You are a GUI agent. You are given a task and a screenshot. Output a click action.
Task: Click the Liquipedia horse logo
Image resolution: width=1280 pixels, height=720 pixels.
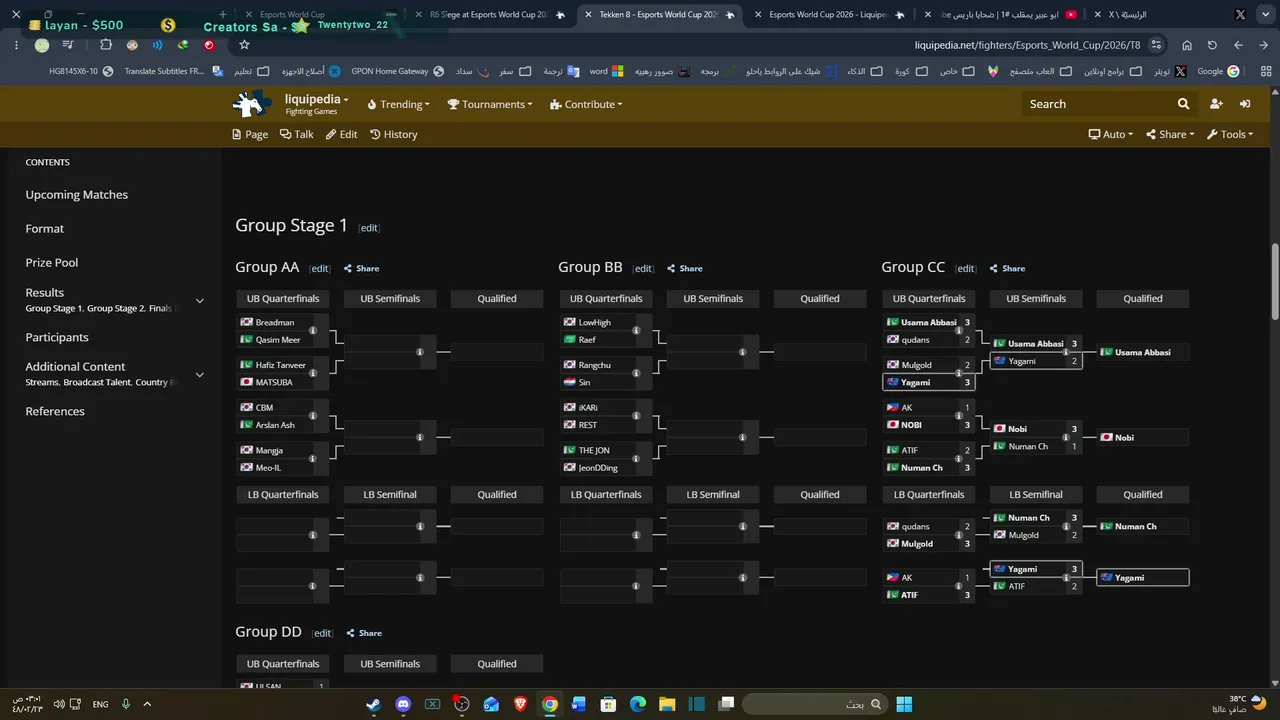(252, 104)
